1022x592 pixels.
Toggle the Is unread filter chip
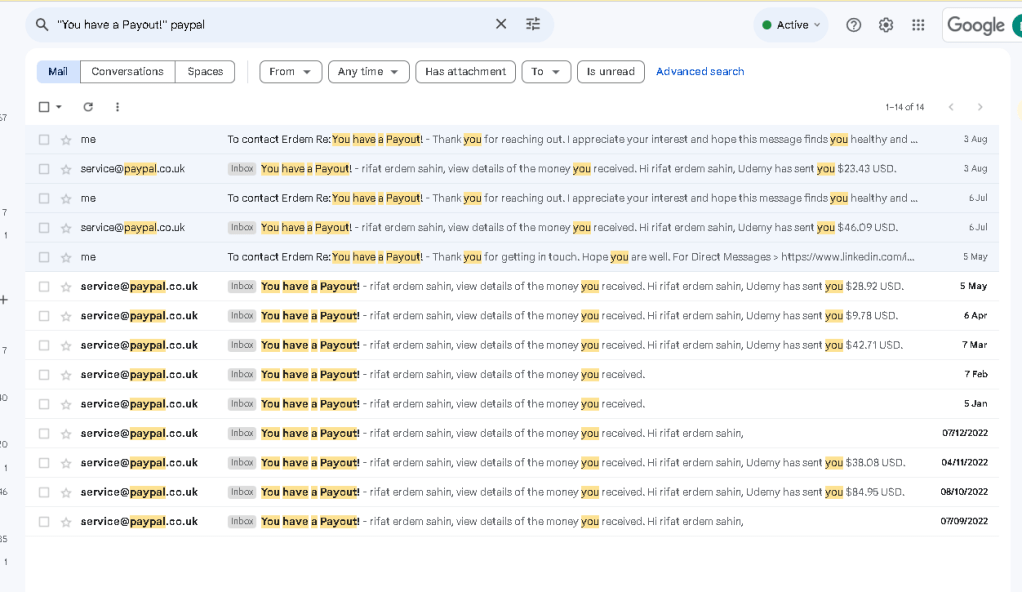(x=611, y=72)
